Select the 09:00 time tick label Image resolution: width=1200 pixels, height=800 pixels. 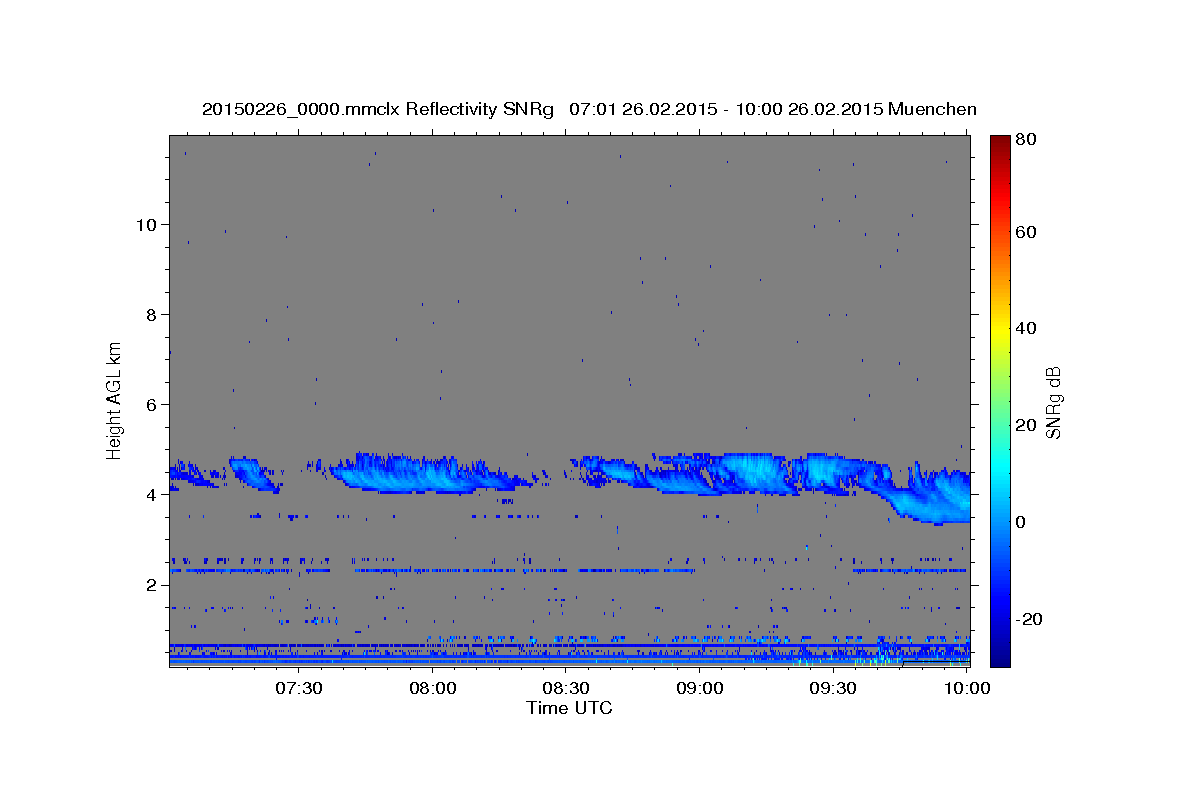click(700, 688)
